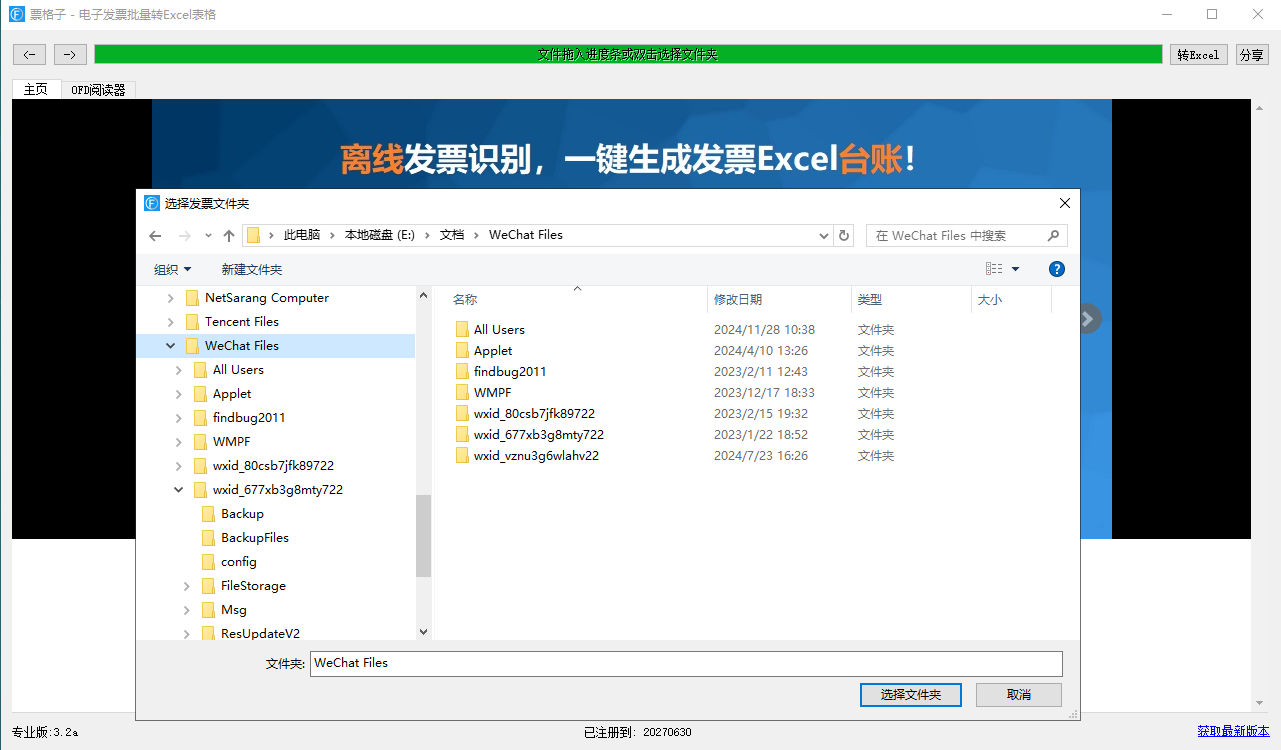Click the 分享 button
The height and width of the screenshot is (750, 1281).
point(1252,55)
